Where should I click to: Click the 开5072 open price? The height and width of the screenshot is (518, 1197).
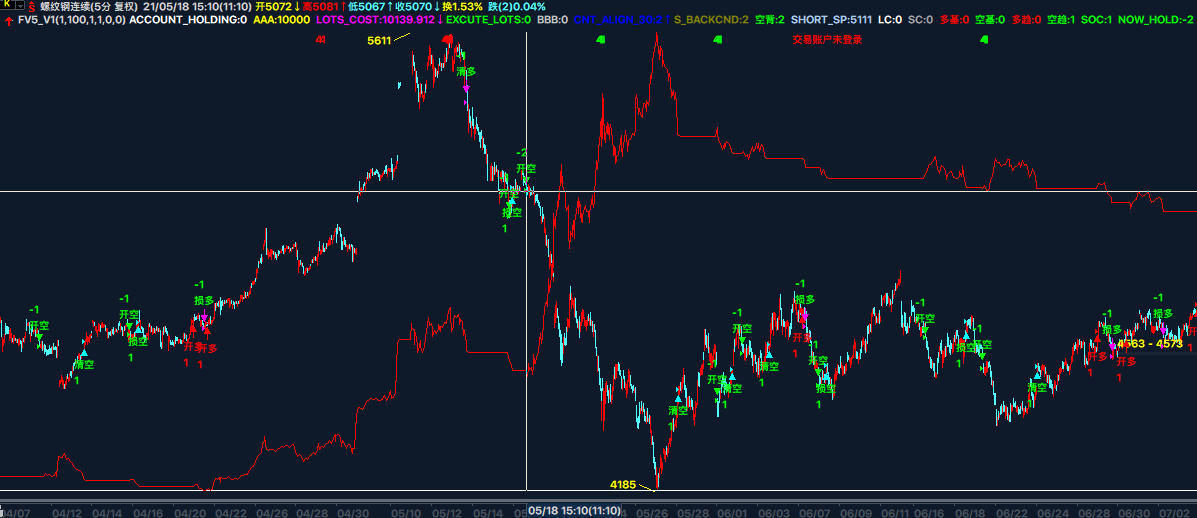point(273,7)
